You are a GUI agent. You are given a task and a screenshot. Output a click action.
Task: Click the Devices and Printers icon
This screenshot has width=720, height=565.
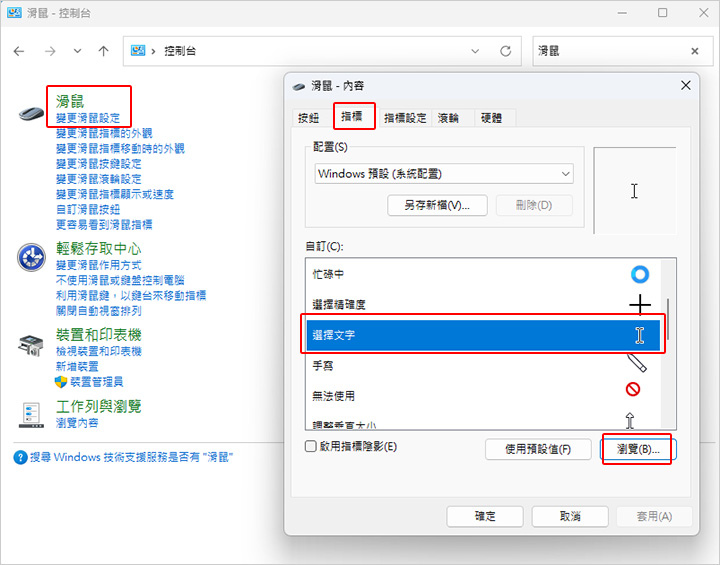(x=31, y=345)
